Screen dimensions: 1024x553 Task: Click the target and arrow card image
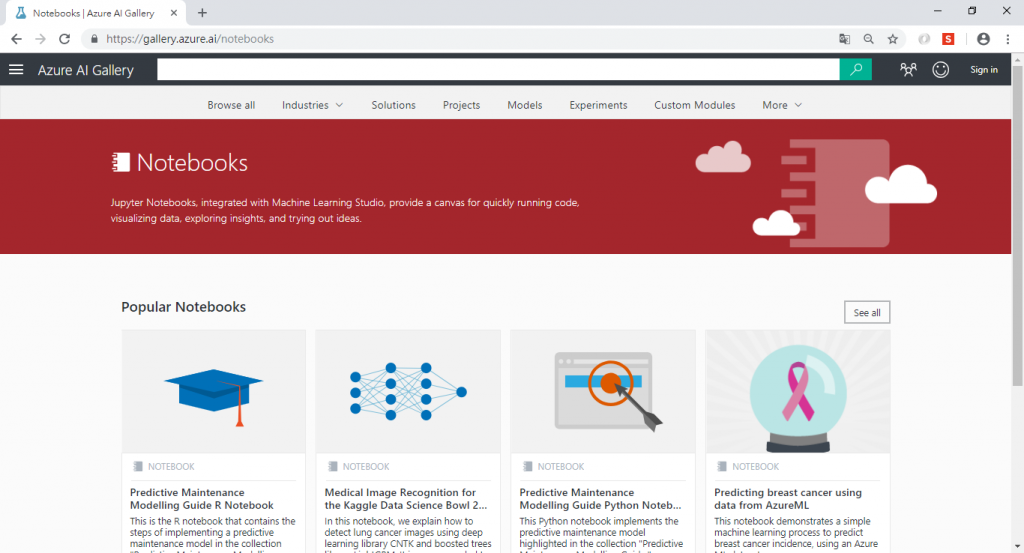[603, 392]
